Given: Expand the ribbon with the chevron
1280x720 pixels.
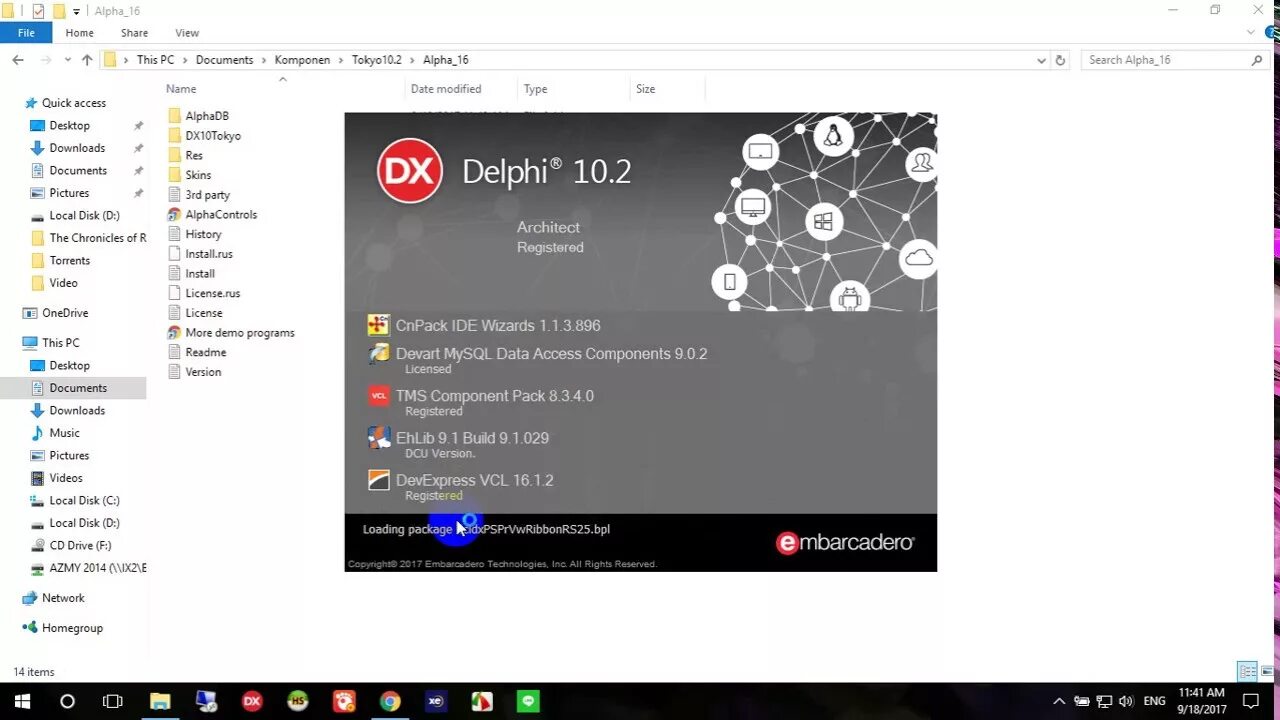Looking at the screenshot, I should (x=1251, y=33).
